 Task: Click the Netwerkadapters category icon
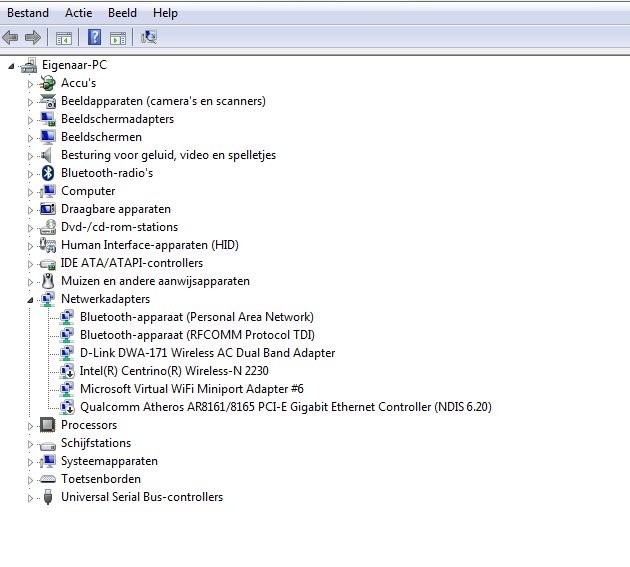tap(48, 299)
